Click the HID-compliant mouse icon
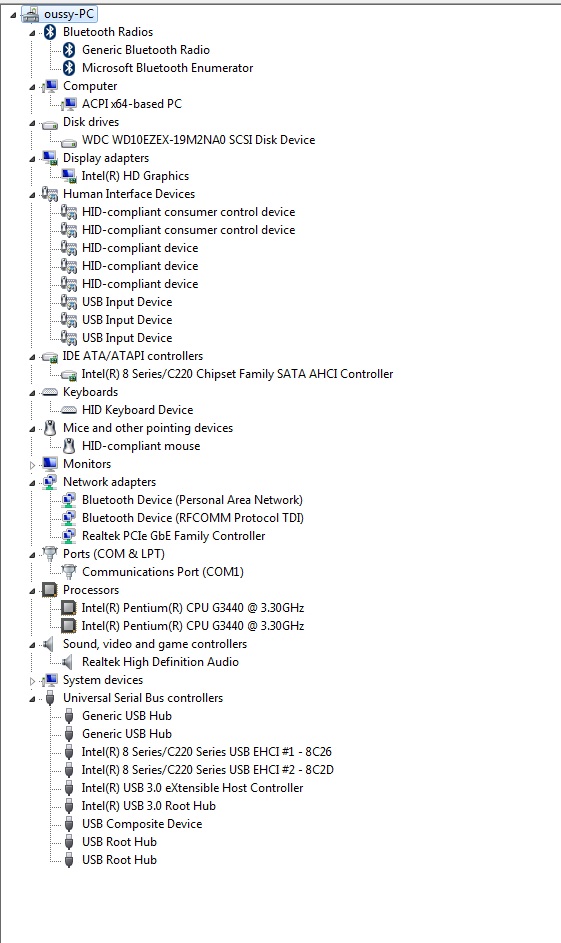 coord(69,446)
